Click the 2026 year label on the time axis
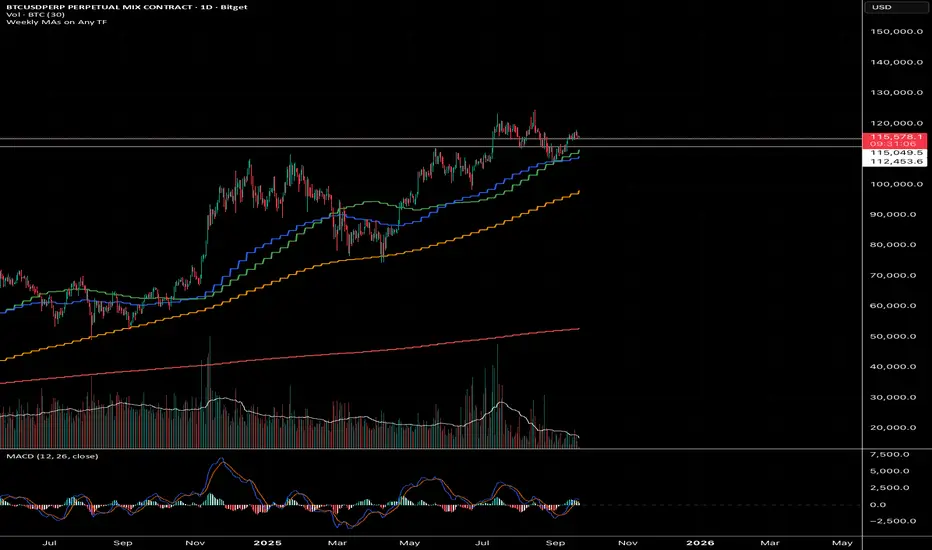The width and height of the screenshot is (932, 550). 700,543
